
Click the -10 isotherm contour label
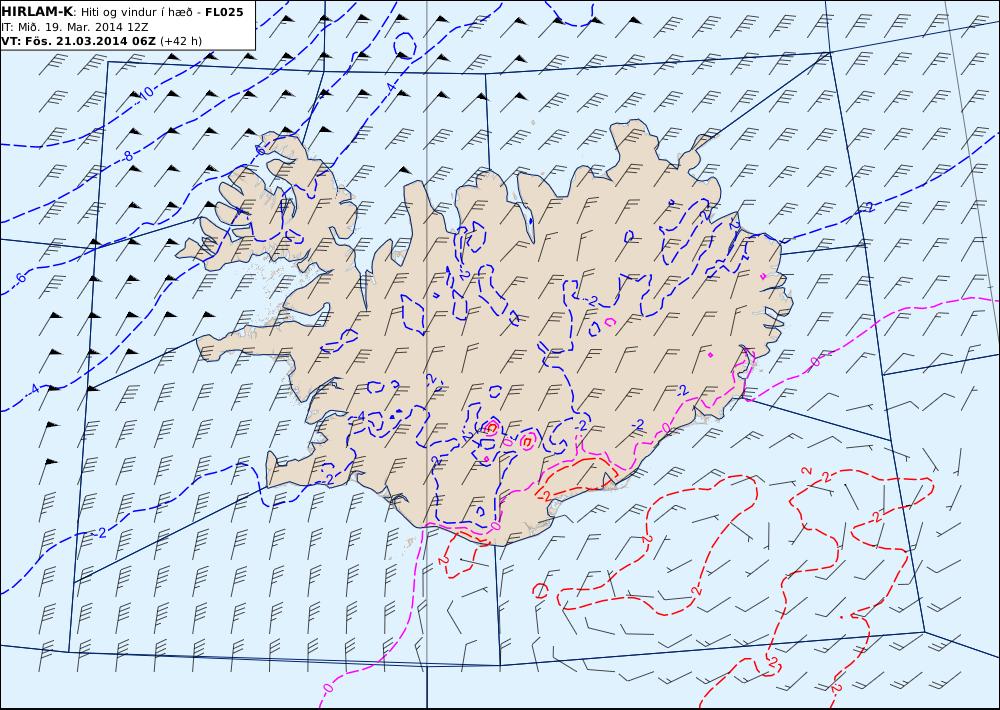145,93
